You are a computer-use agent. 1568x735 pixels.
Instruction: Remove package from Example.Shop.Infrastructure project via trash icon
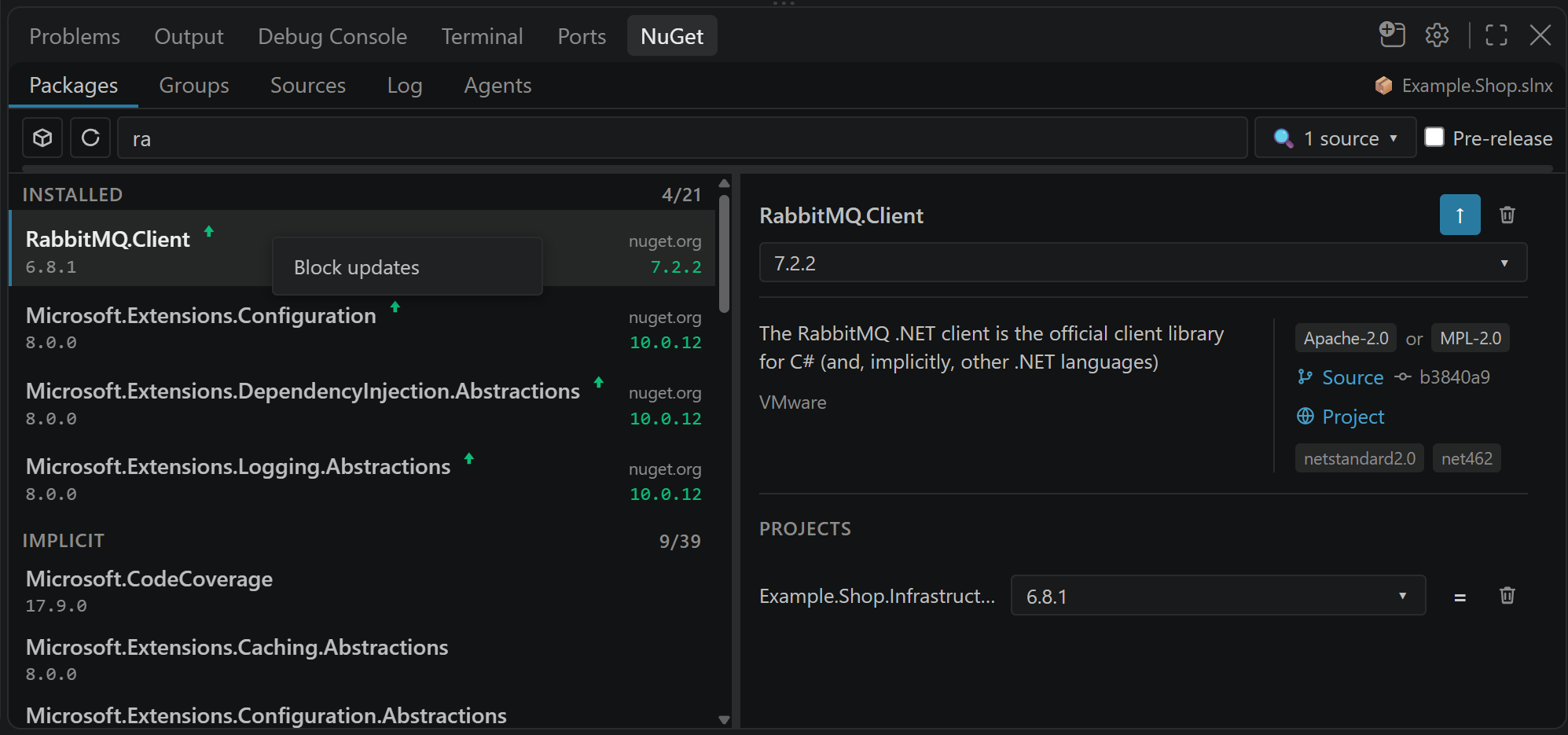[x=1507, y=595]
